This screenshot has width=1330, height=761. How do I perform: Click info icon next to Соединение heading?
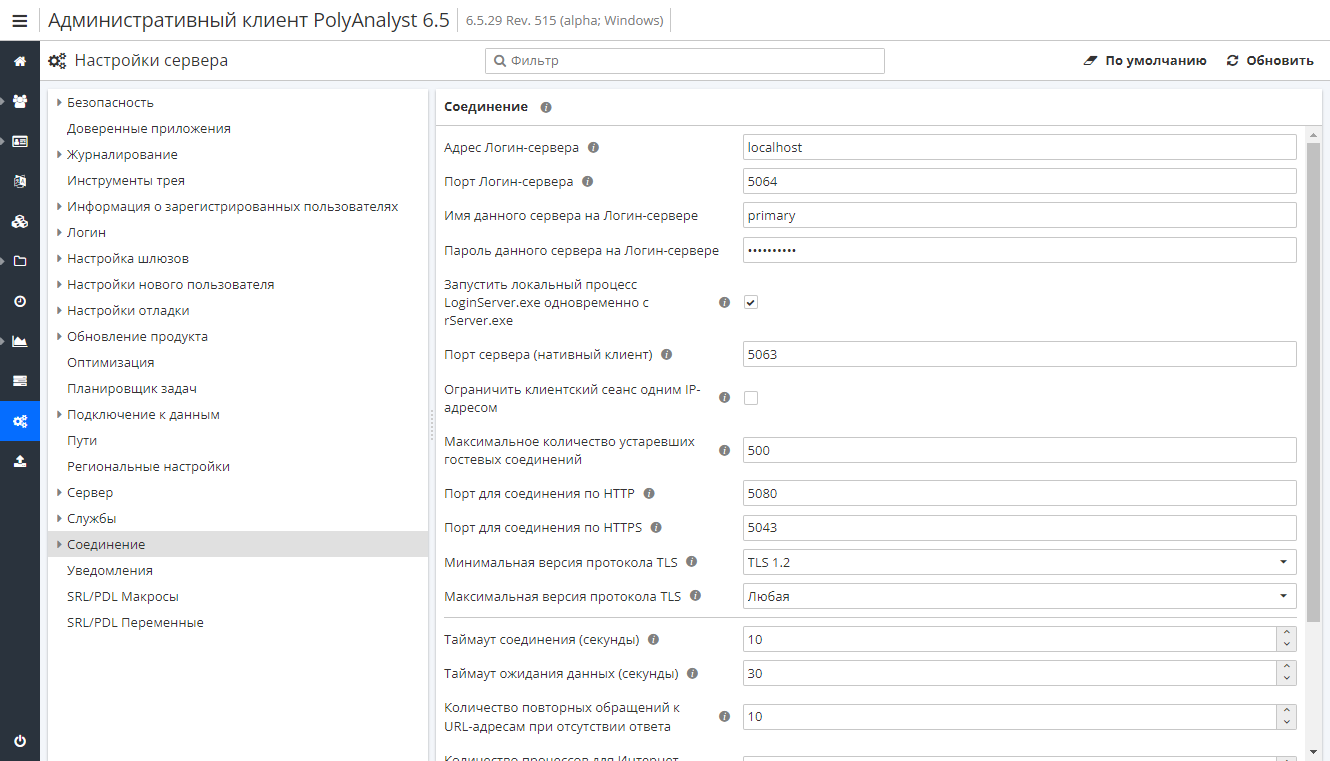pos(546,107)
